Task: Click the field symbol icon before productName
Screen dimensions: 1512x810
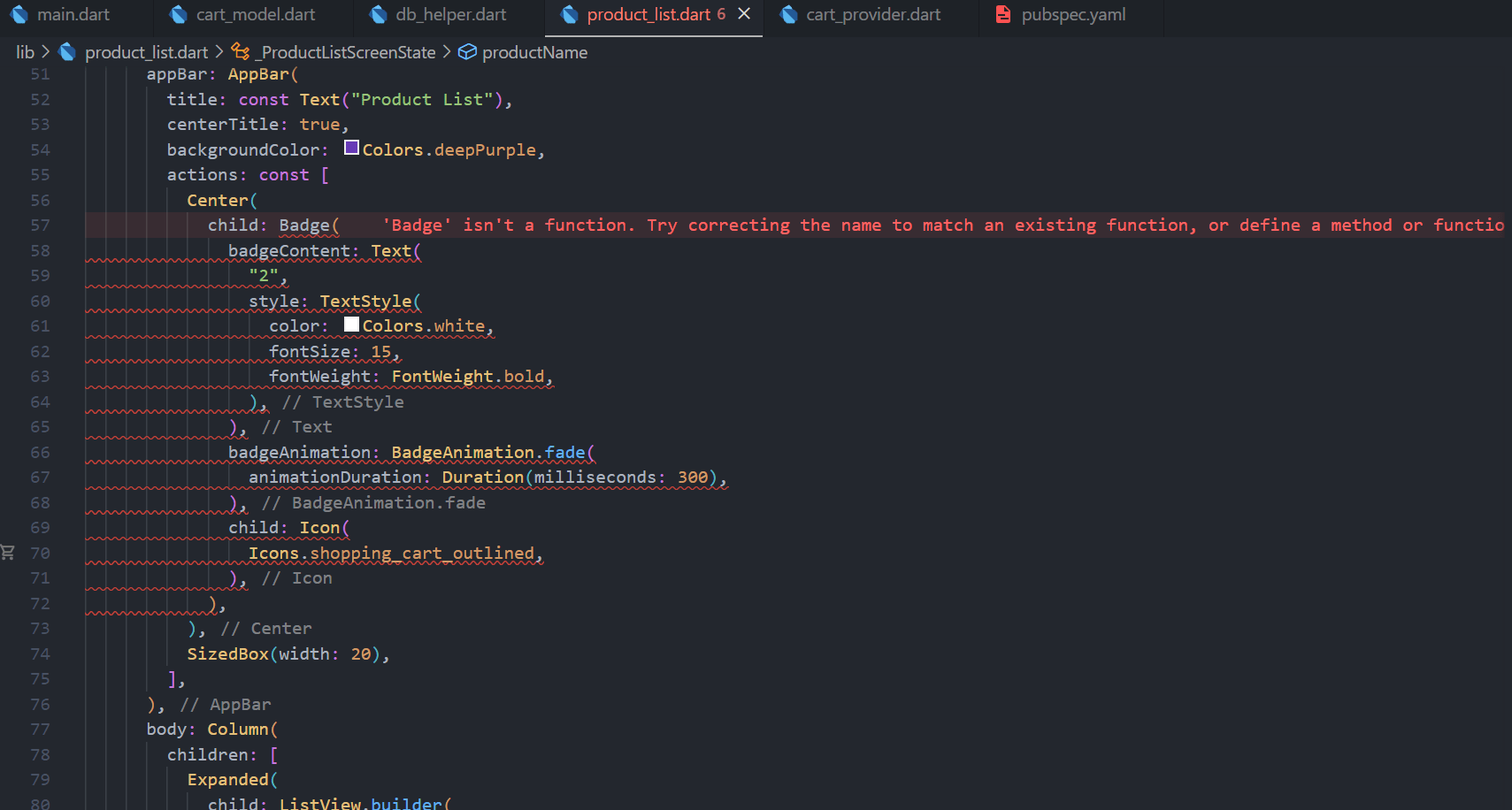Action: (467, 52)
